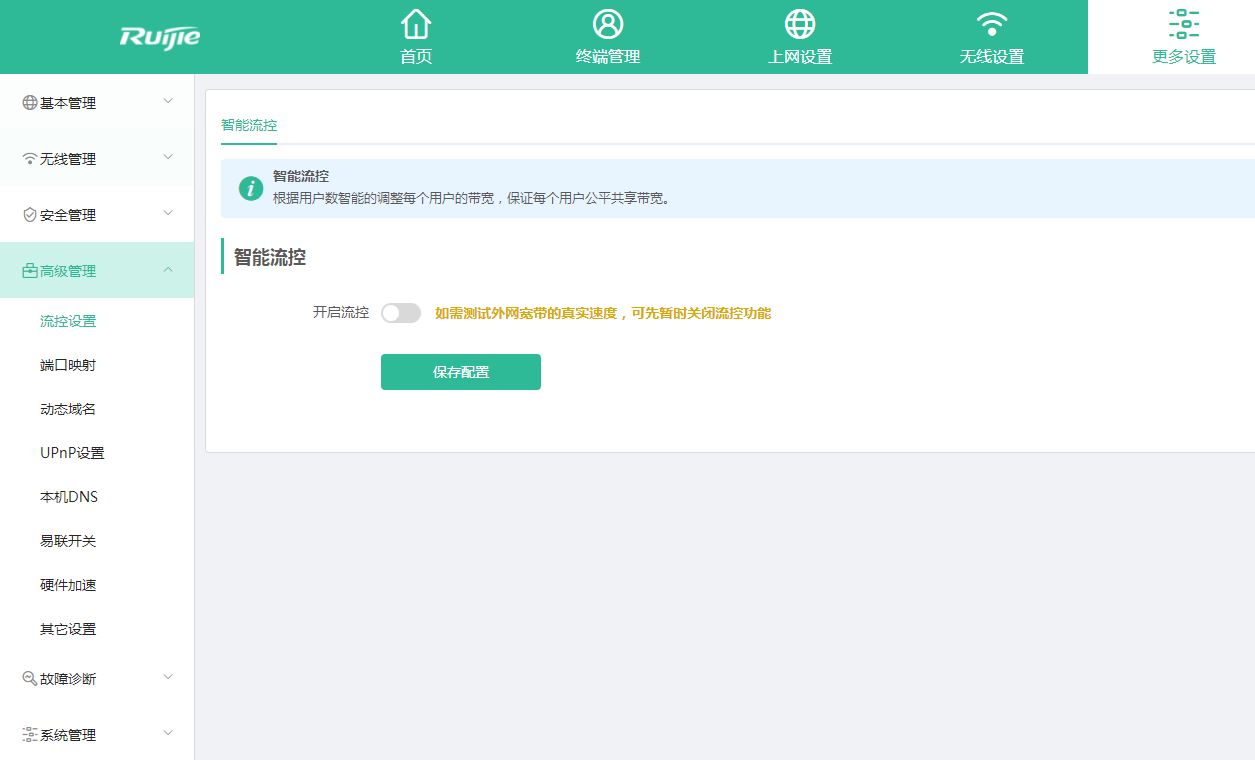The image size is (1255, 760).
Task: Open 无线设置 top nav label
Action: (992, 57)
